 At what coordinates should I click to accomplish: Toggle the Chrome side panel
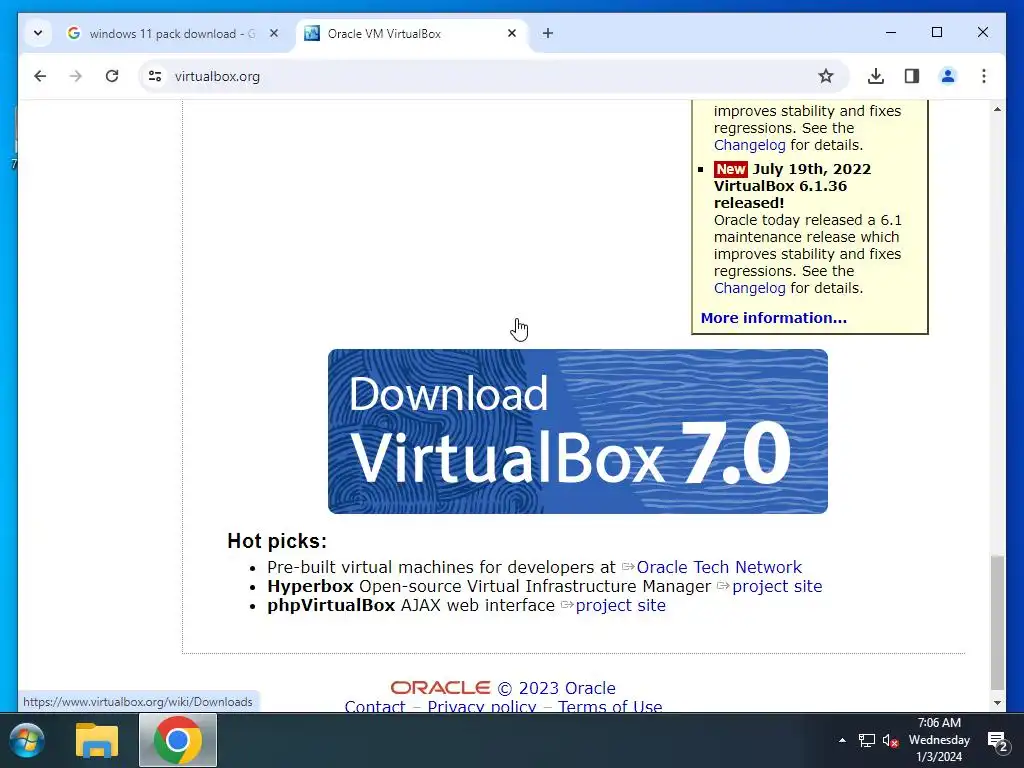click(x=912, y=76)
